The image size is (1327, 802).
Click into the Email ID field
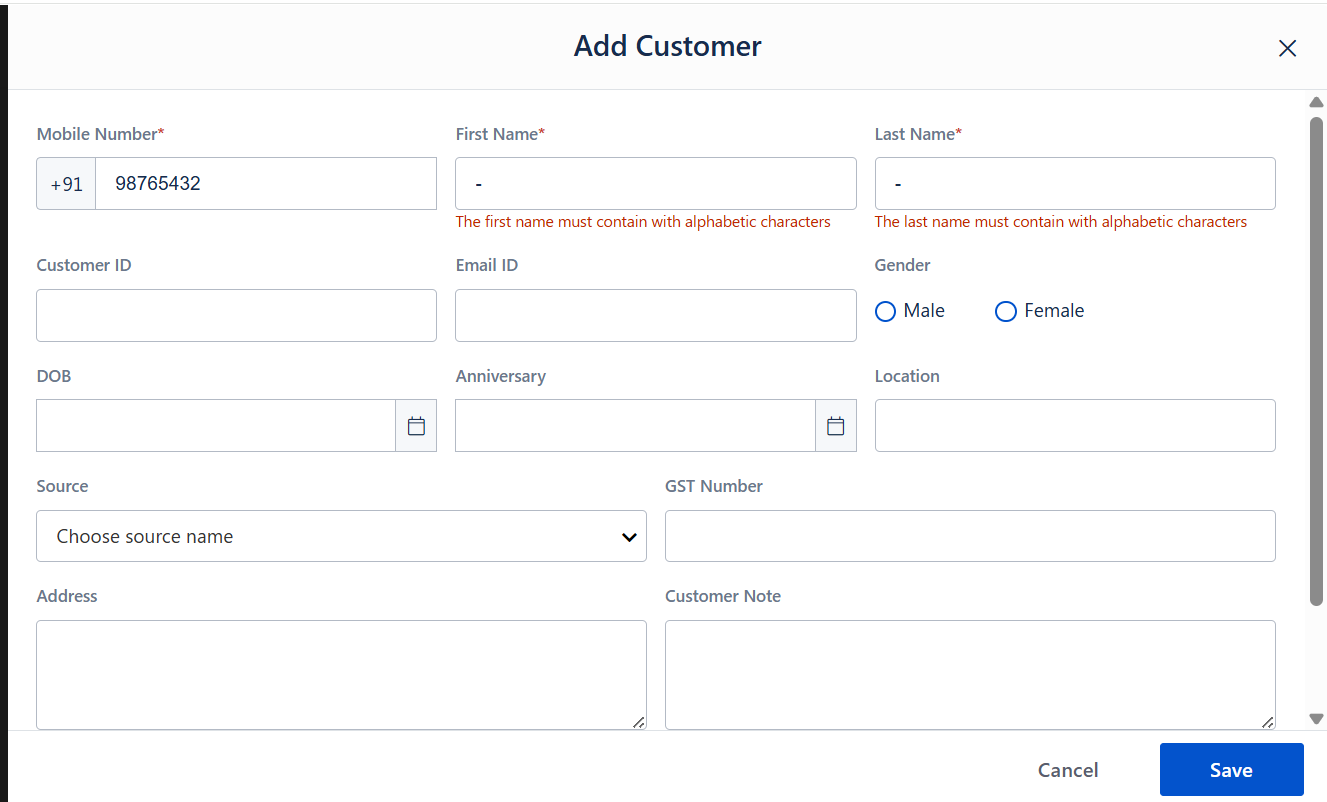coord(656,315)
